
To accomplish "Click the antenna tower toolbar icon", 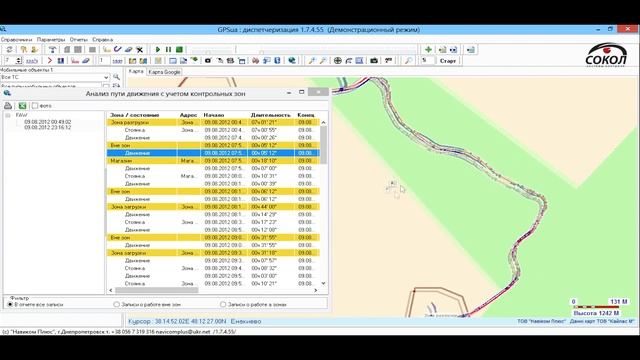I will (52, 49).
